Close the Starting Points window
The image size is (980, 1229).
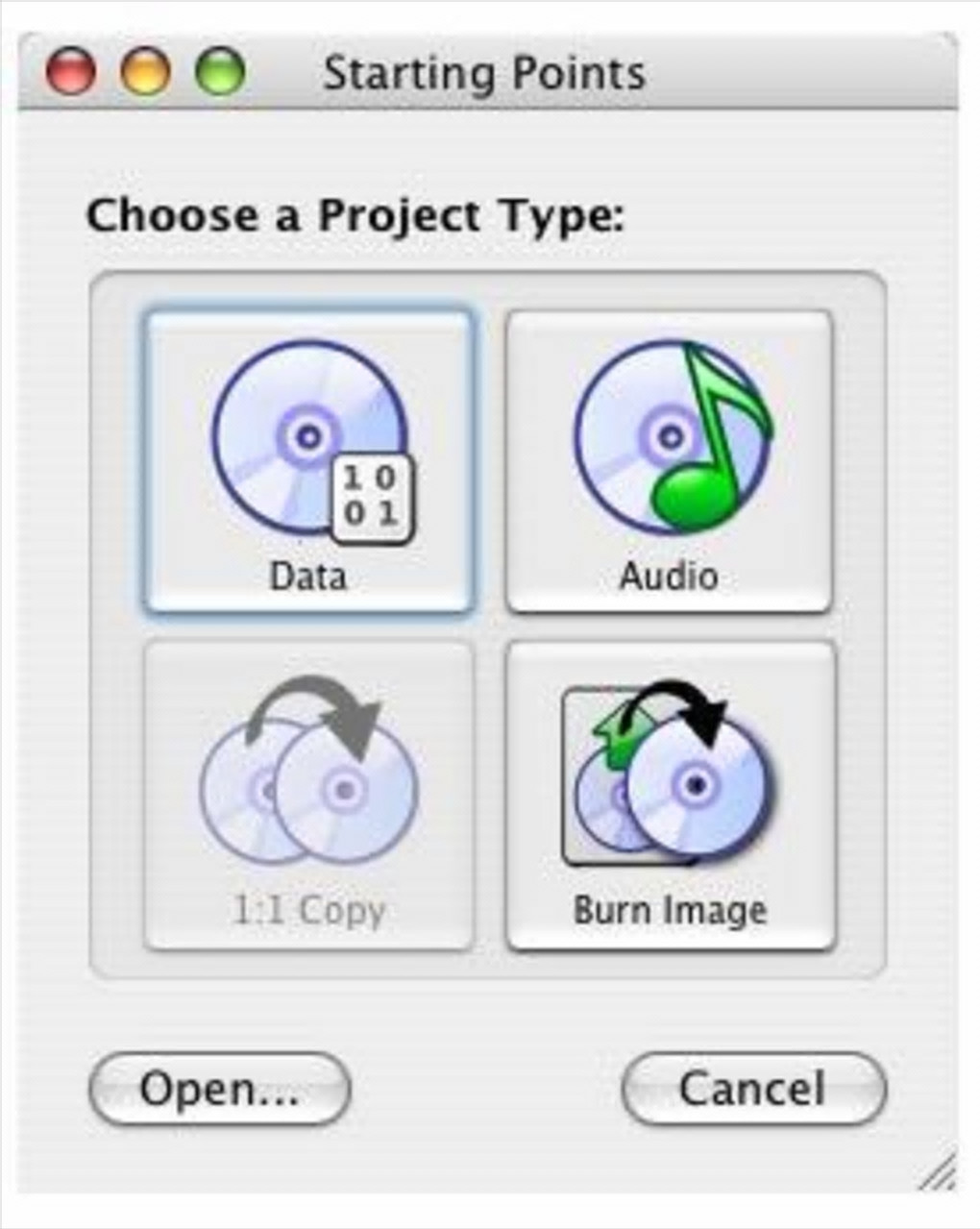pos(71,72)
